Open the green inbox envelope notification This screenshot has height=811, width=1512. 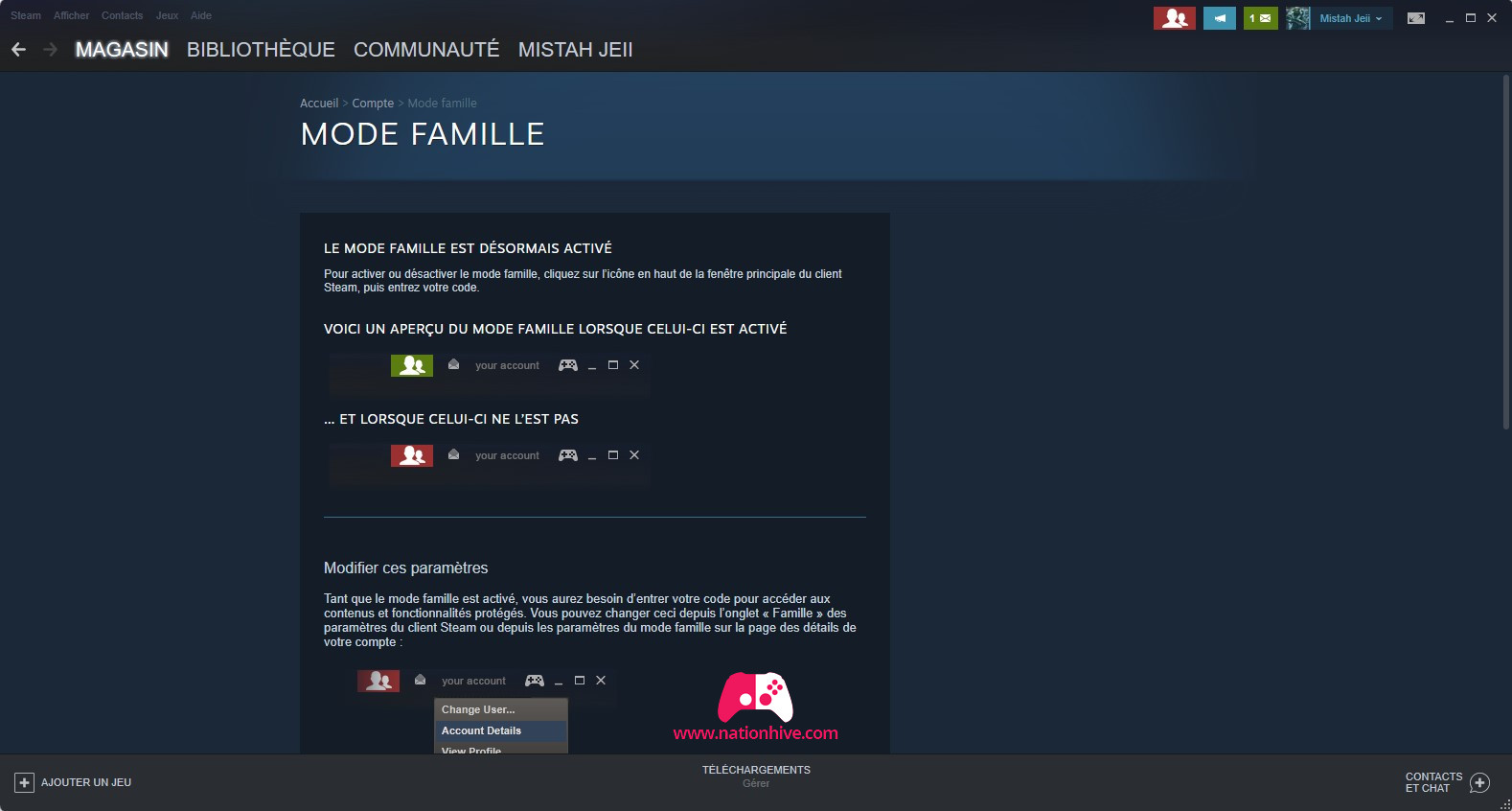(1260, 18)
